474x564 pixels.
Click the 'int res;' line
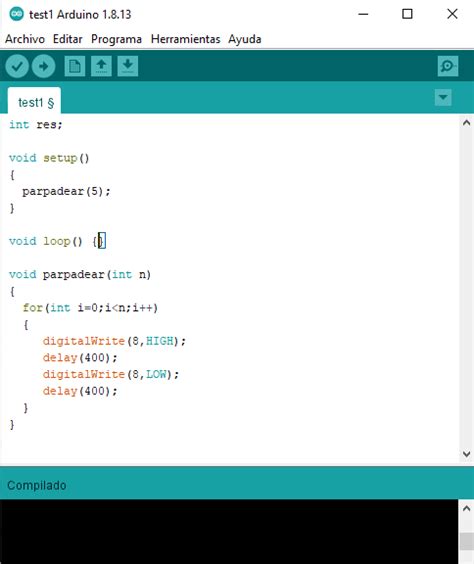pos(36,125)
